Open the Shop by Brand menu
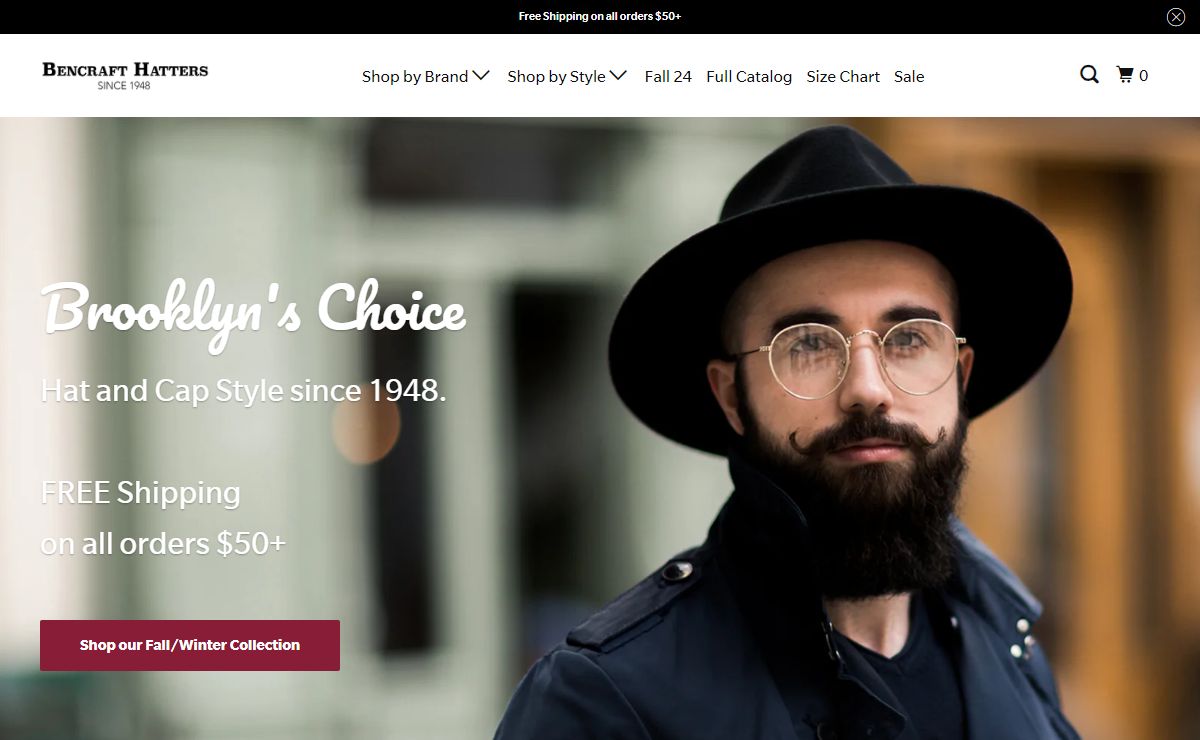This screenshot has width=1200, height=740. click(426, 76)
